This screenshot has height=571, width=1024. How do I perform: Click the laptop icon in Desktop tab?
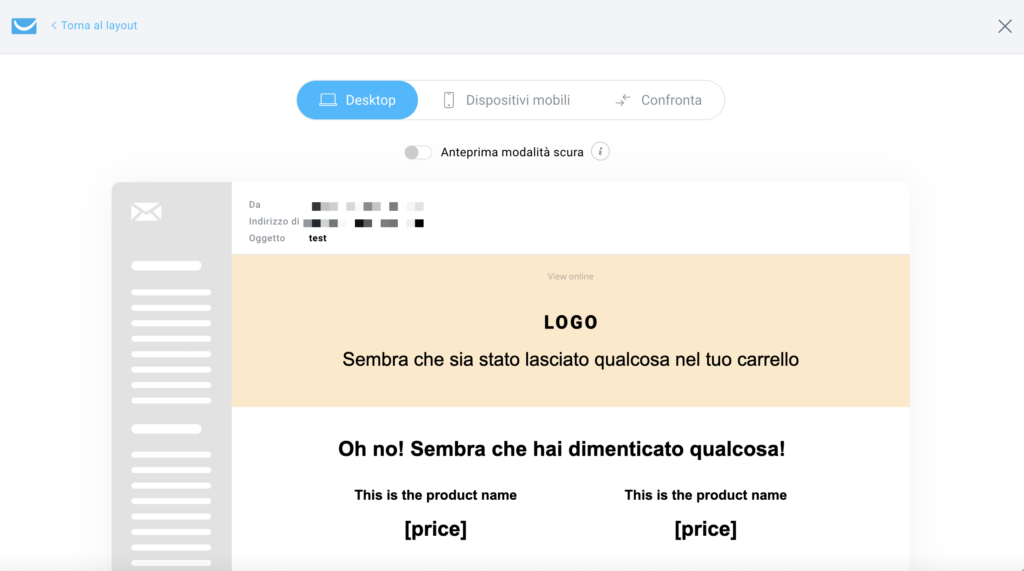coord(328,100)
